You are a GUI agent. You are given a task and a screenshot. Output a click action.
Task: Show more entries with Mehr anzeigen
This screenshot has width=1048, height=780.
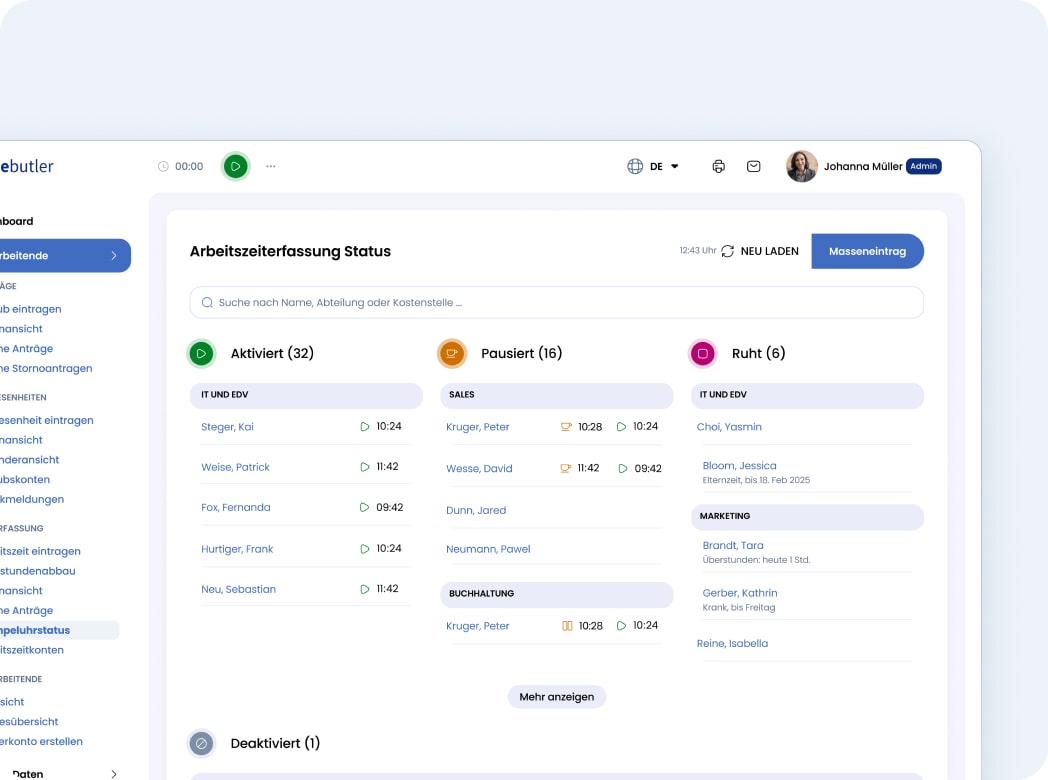[x=557, y=696]
